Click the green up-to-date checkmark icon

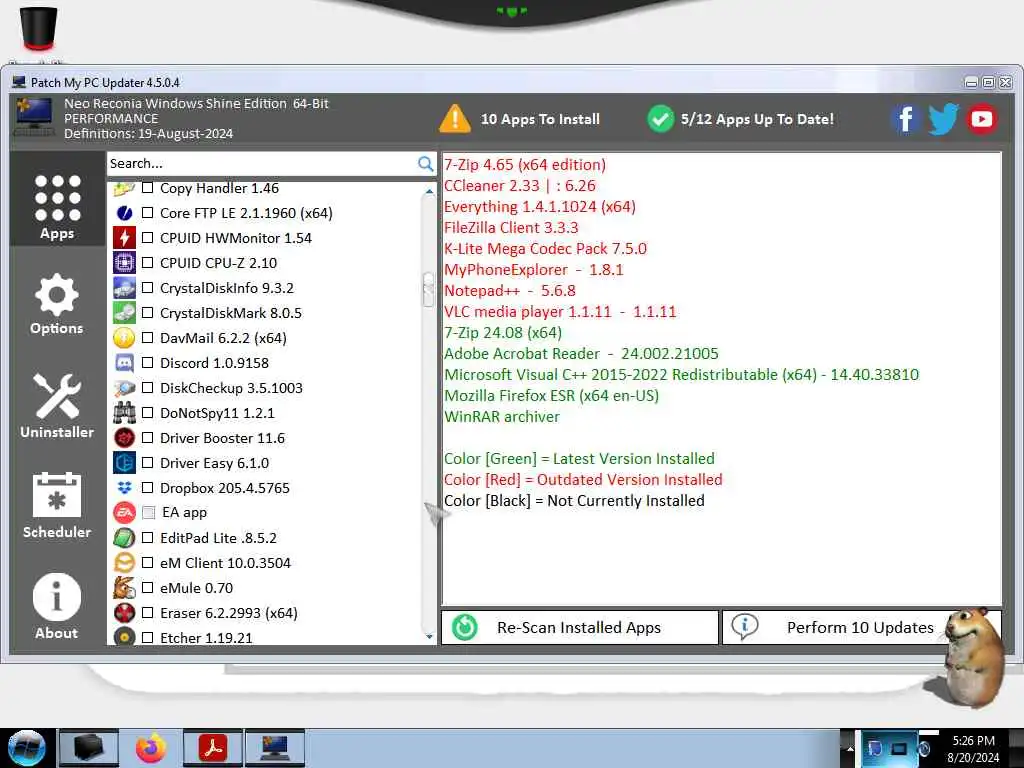660,119
